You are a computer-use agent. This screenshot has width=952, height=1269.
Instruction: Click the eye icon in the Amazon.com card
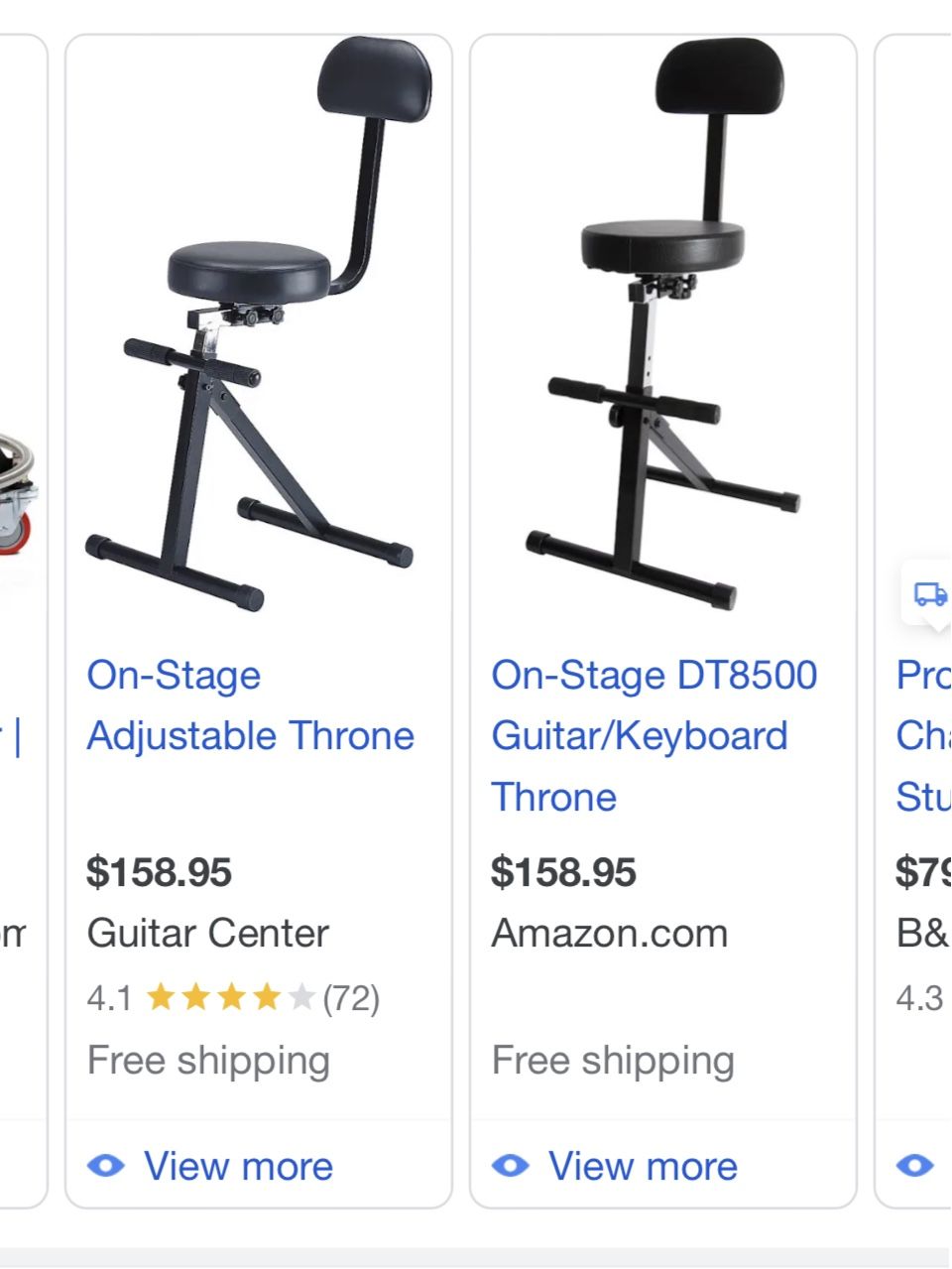pos(511,1166)
